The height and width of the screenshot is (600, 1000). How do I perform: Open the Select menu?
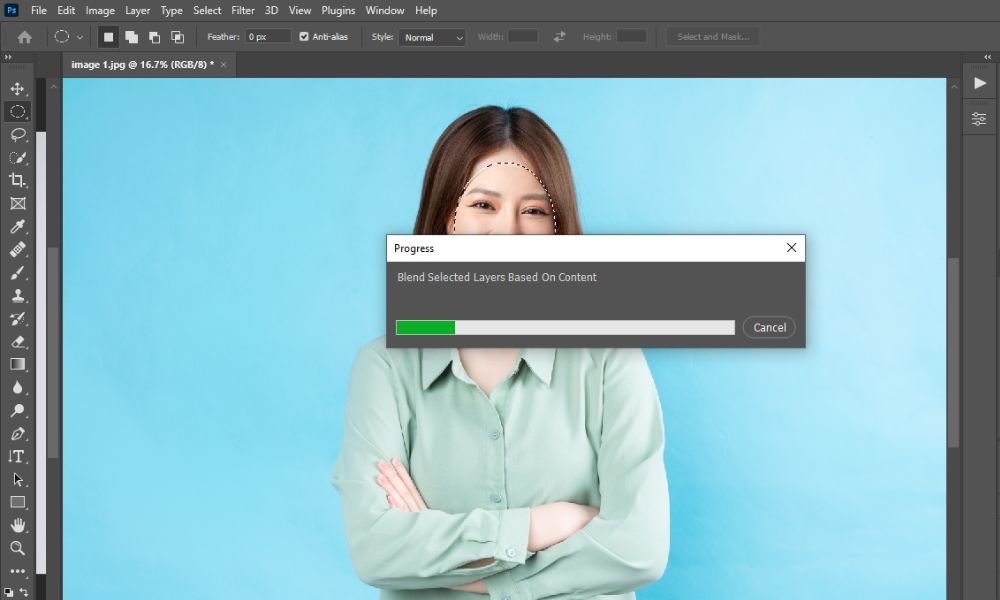pos(207,10)
